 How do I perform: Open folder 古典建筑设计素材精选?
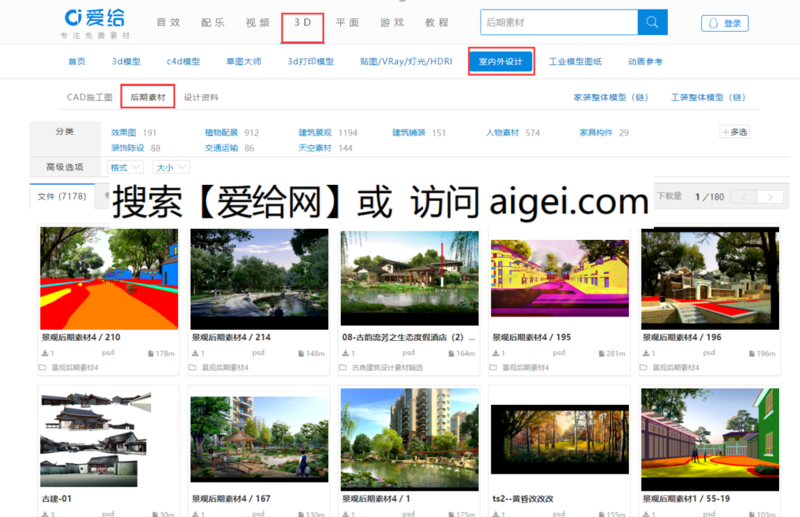tap(387, 367)
